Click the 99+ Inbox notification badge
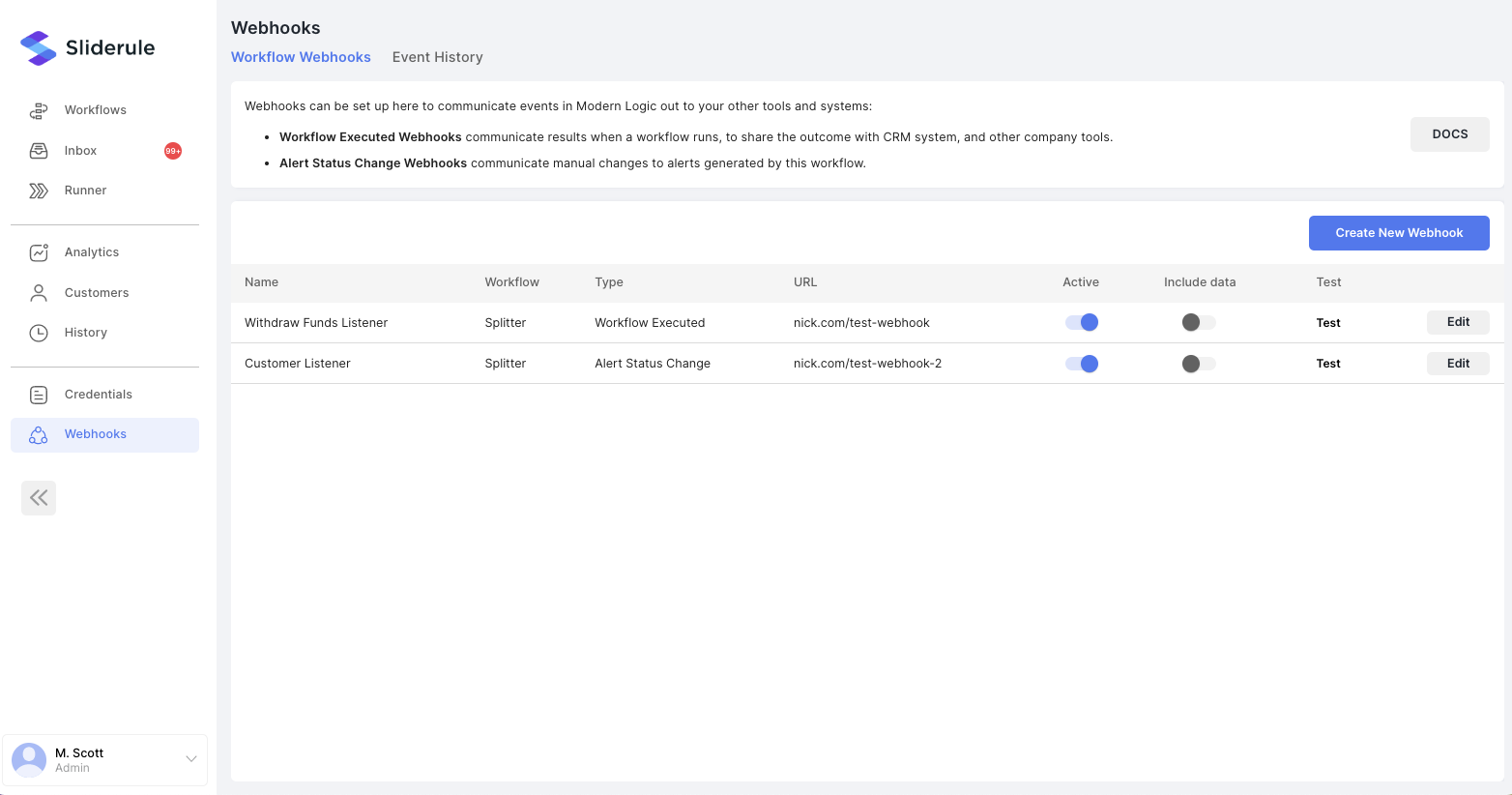The height and width of the screenshot is (795, 1512). [173, 151]
